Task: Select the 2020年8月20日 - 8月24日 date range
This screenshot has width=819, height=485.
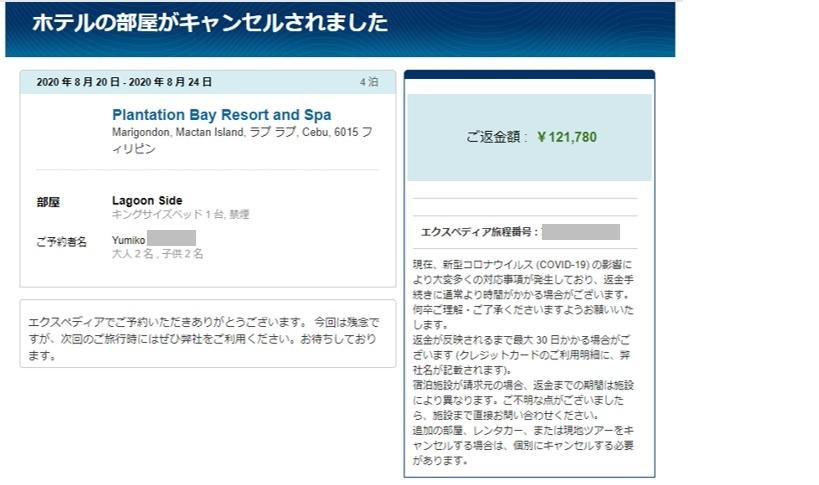Action: click(124, 82)
